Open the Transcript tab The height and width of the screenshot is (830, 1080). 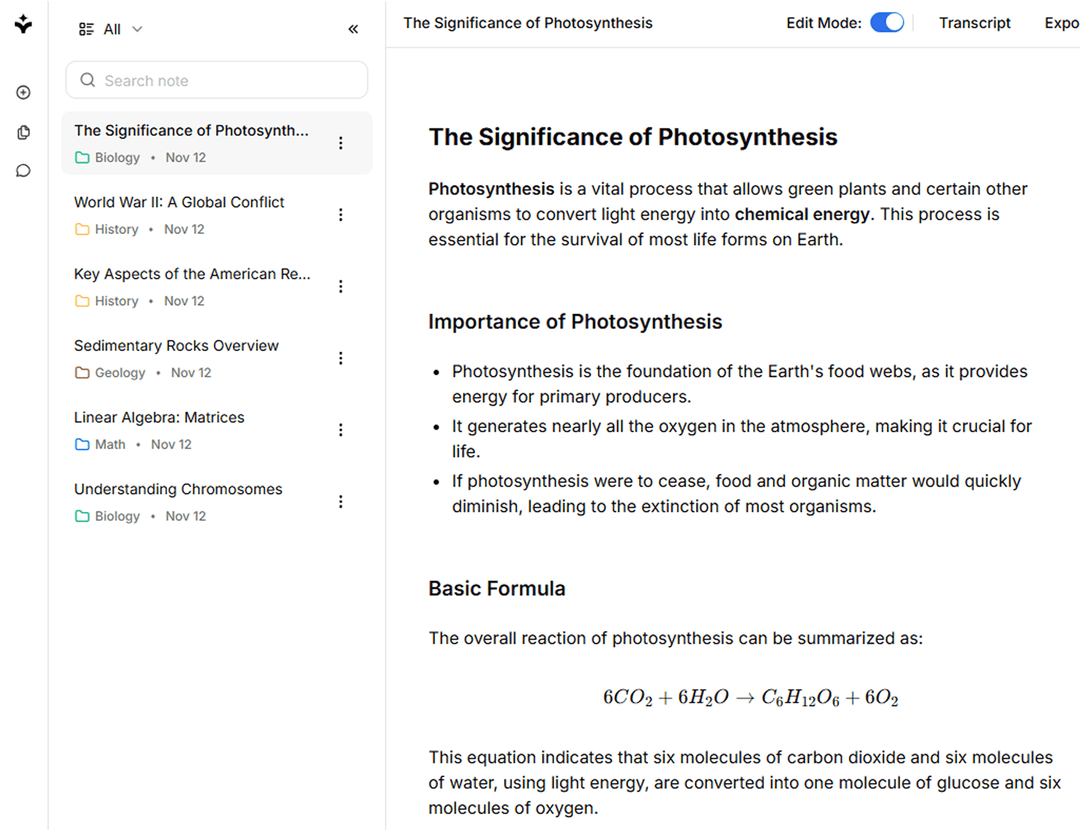click(x=974, y=23)
